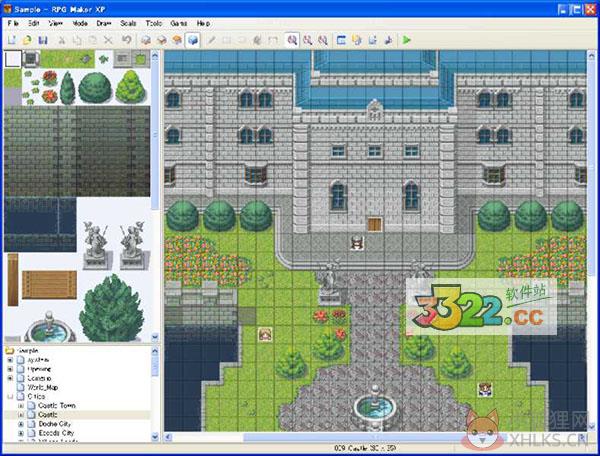Image resolution: width=600 pixels, height=456 pixels.
Task: Expand the Opening map node
Action: click(10, 369)
